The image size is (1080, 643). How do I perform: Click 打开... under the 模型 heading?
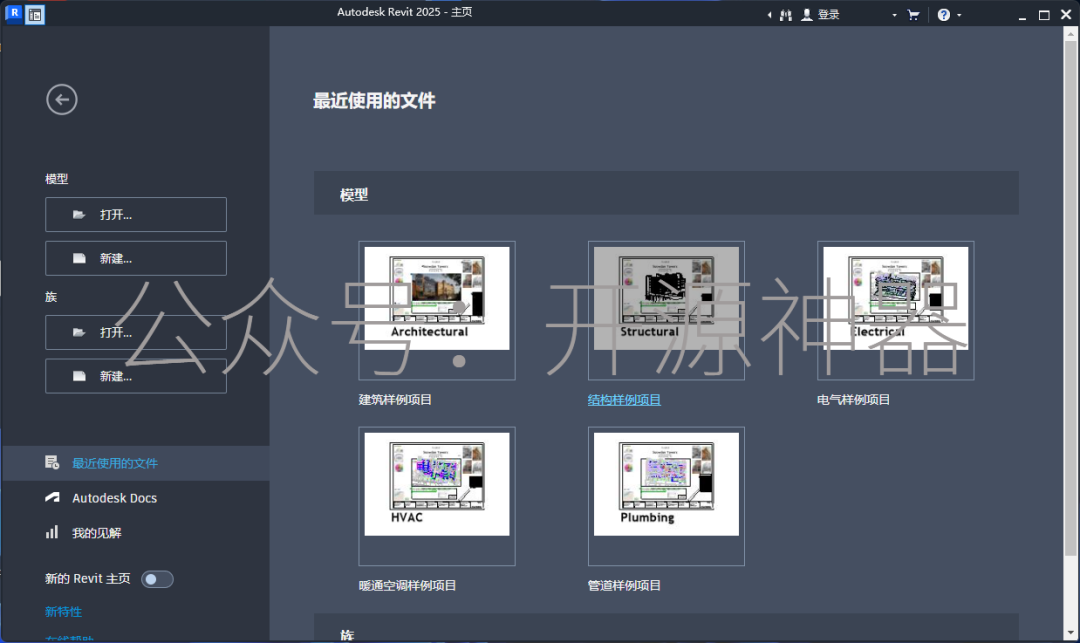point(136,215)
